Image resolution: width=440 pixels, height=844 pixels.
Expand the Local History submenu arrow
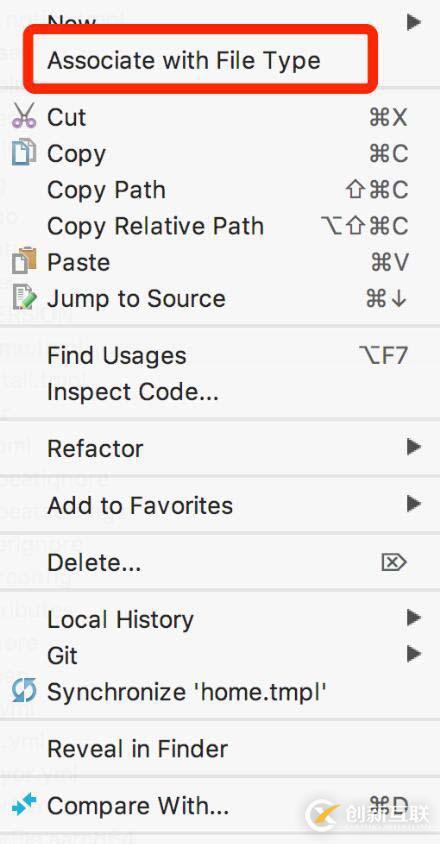414,617
